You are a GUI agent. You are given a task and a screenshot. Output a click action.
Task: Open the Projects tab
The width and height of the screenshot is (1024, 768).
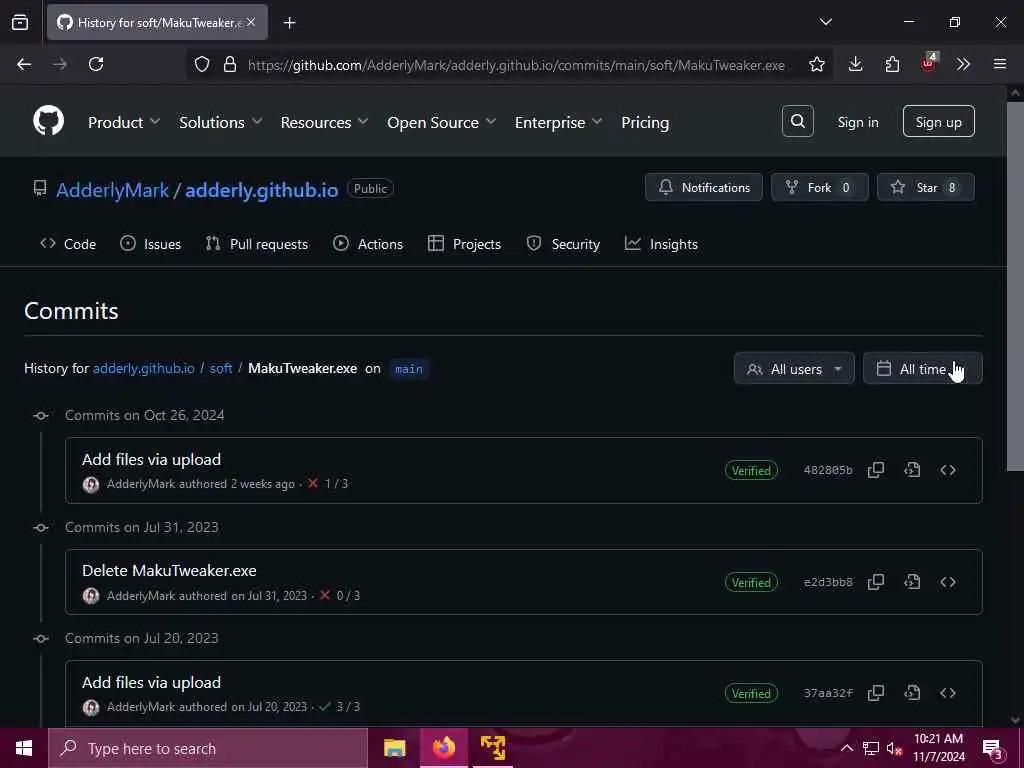coord(464,244)
